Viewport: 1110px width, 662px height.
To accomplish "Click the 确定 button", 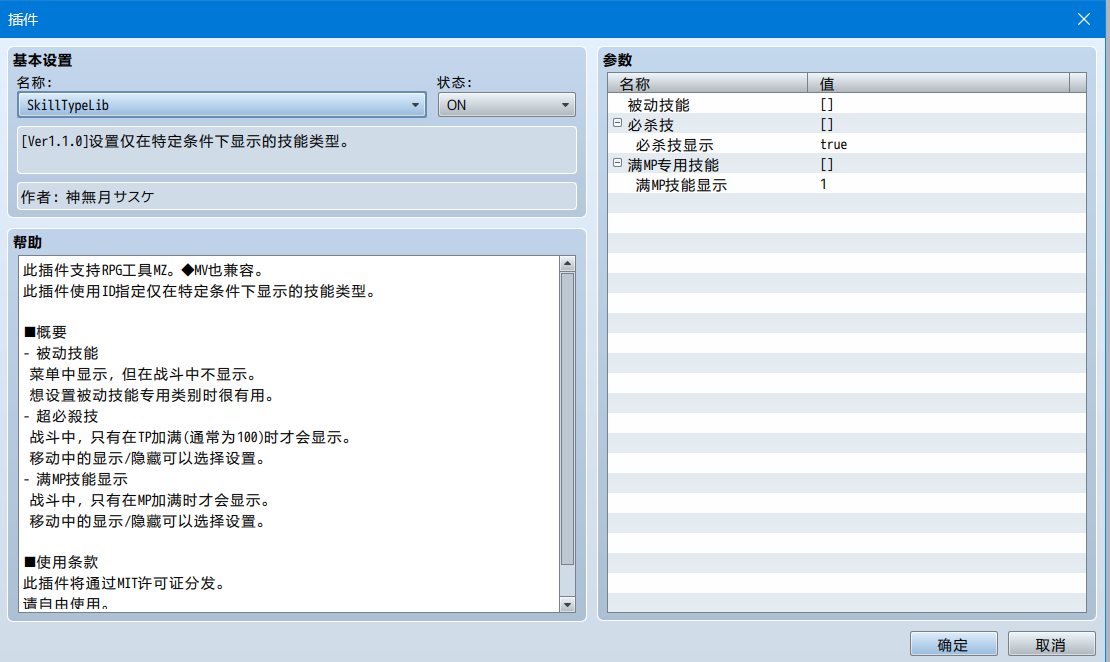I will [954, 644].
